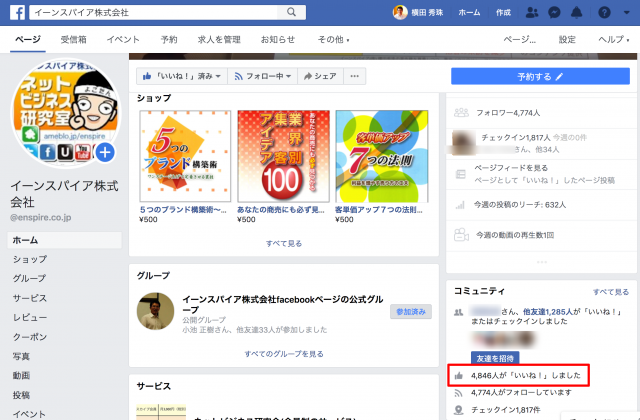The width and height of the screenshot is (640, 420).
Task: Open the「いいね！」済み dropdown button
Action: pos(182,76)
